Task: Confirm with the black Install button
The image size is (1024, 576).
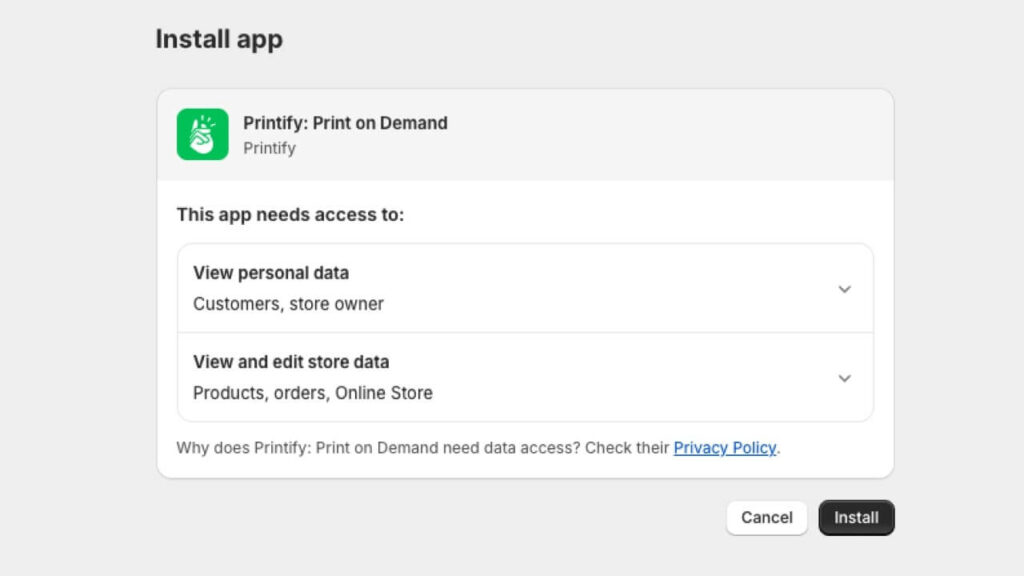Action: click(x=856, y=518)
